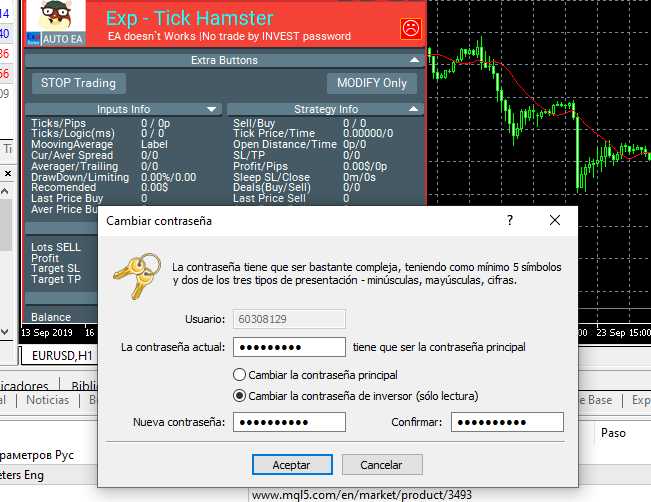Image resolution: width=651 pixels, height=502 pixels.
Task: Click the 23 Sep 15:00 time label
Action: coord(623,333)
